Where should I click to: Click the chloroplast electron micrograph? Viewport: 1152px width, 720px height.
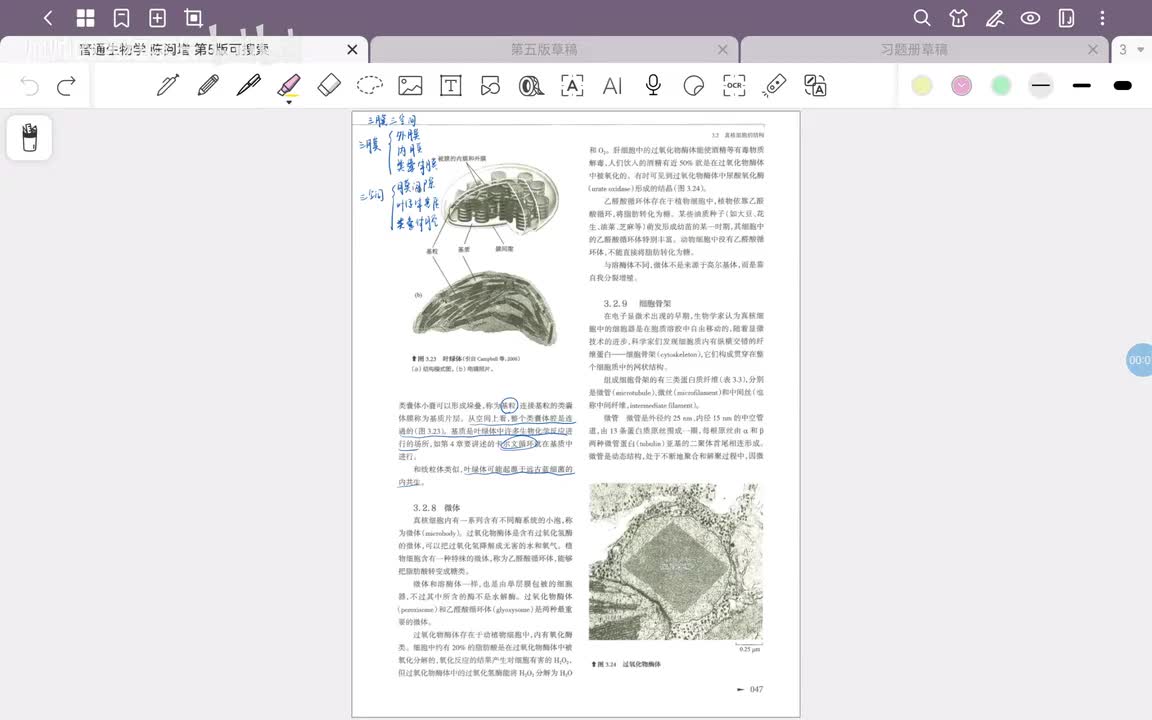pos(485,310)
